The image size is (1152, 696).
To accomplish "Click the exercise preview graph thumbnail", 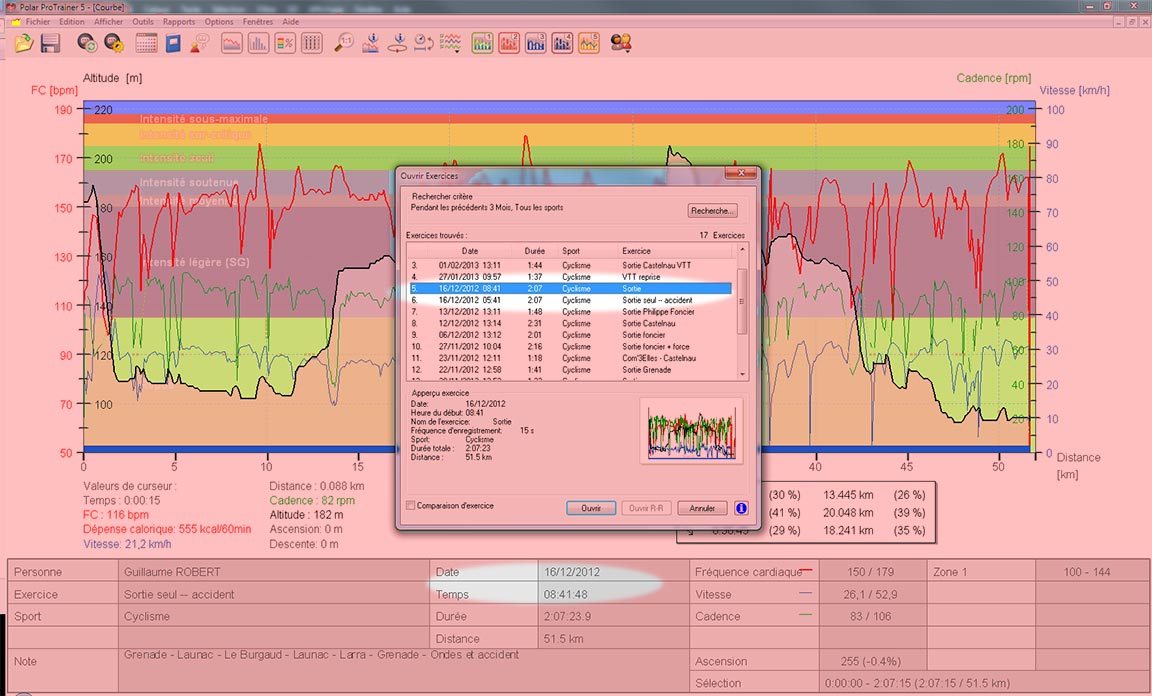I will tap(691, 431).
